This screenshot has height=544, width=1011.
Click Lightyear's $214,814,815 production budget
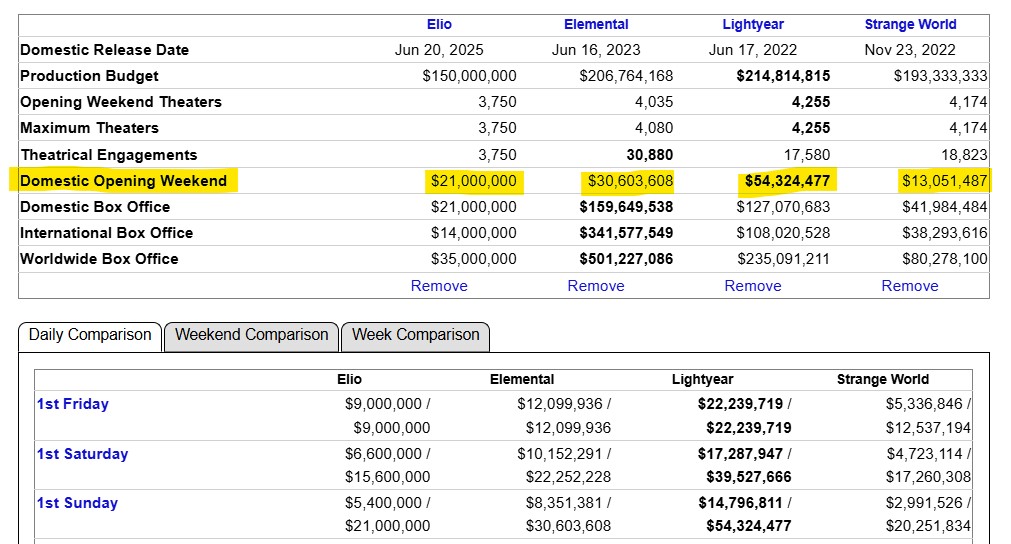(x=783, y=76)
